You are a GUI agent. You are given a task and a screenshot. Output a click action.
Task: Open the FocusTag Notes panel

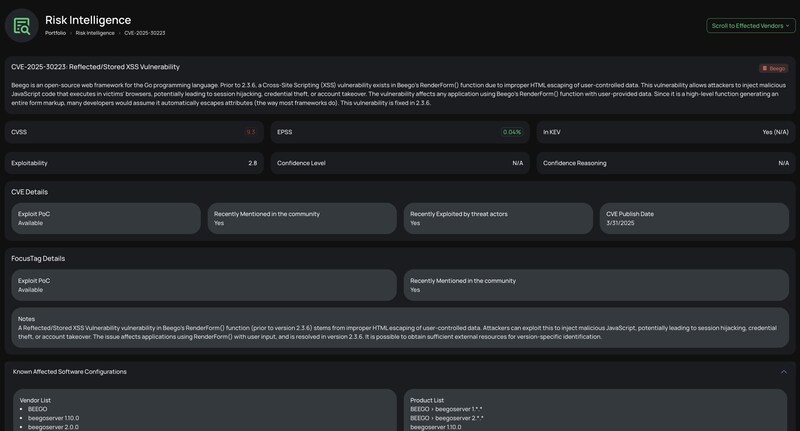coord(400,328)
